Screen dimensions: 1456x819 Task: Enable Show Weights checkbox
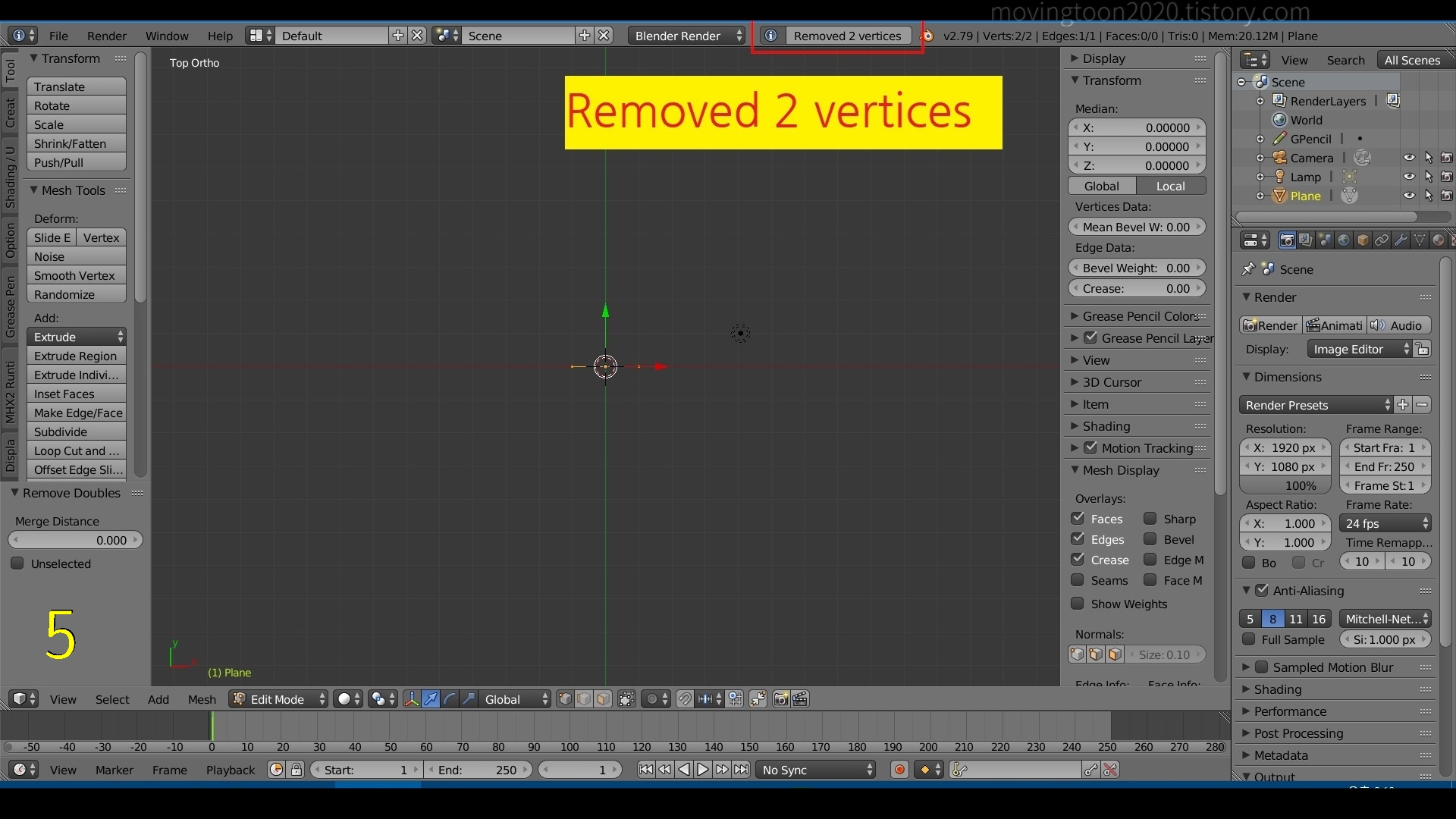pos(1078,604)
